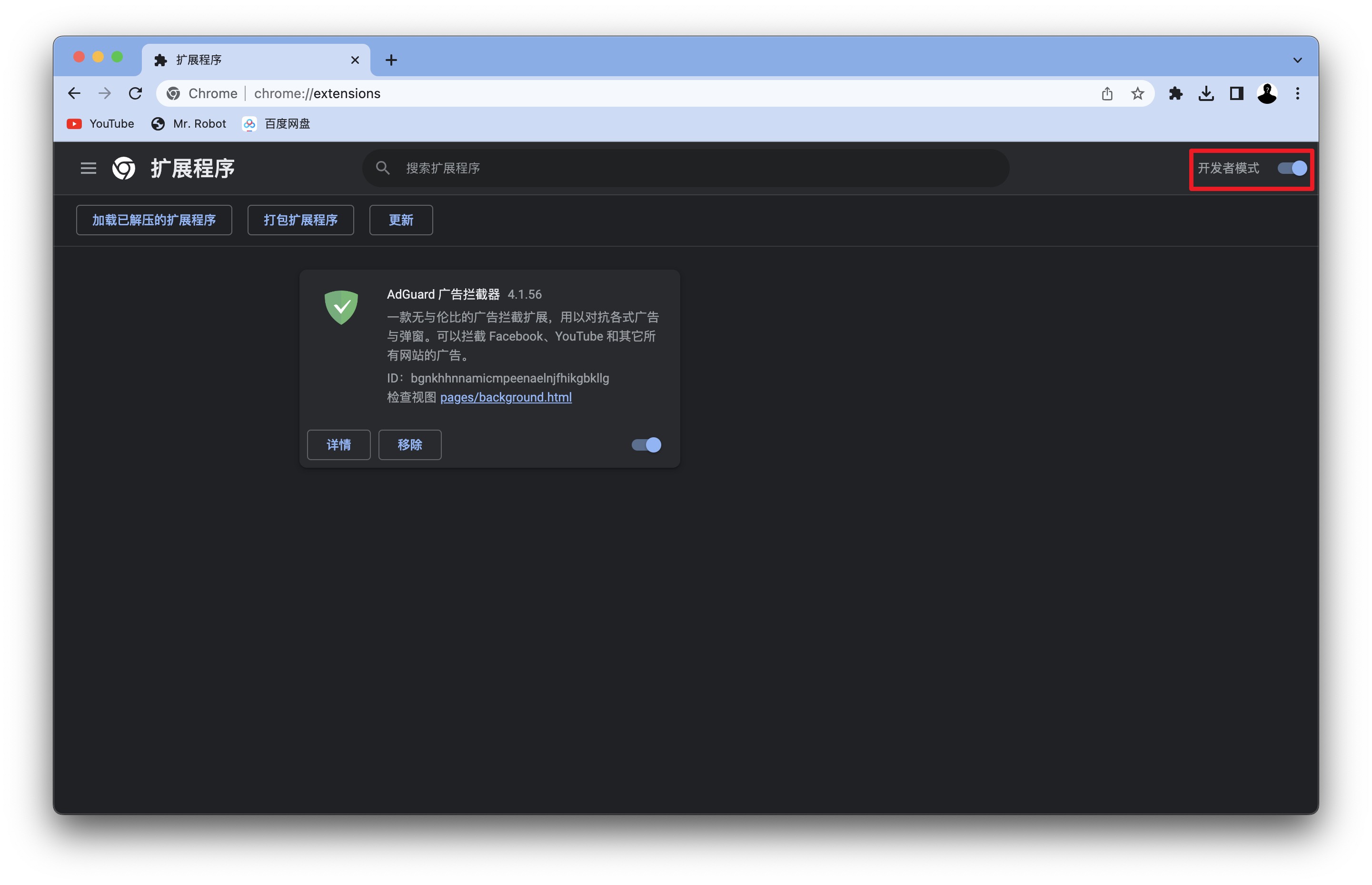Click the downloads icon in toolbar
The width and height of the screenshot is (1372, 885).
pos(1205,94)
